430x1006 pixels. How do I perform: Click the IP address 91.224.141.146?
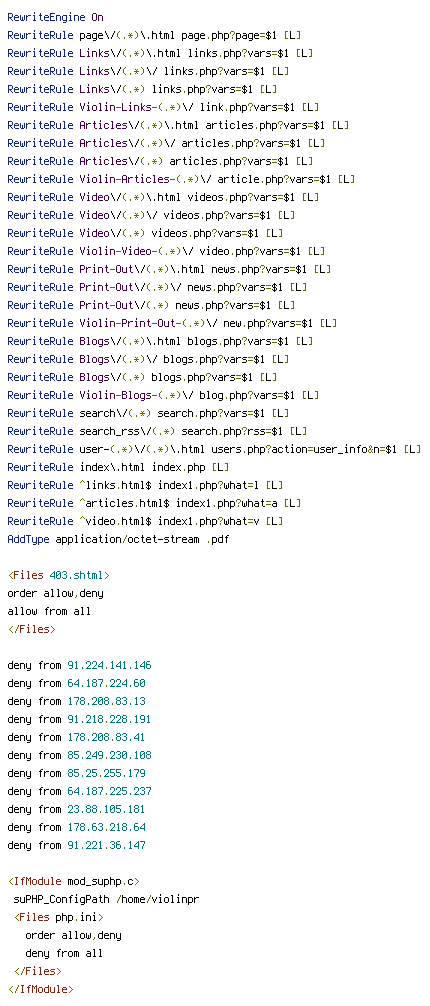tap(109, 665)
